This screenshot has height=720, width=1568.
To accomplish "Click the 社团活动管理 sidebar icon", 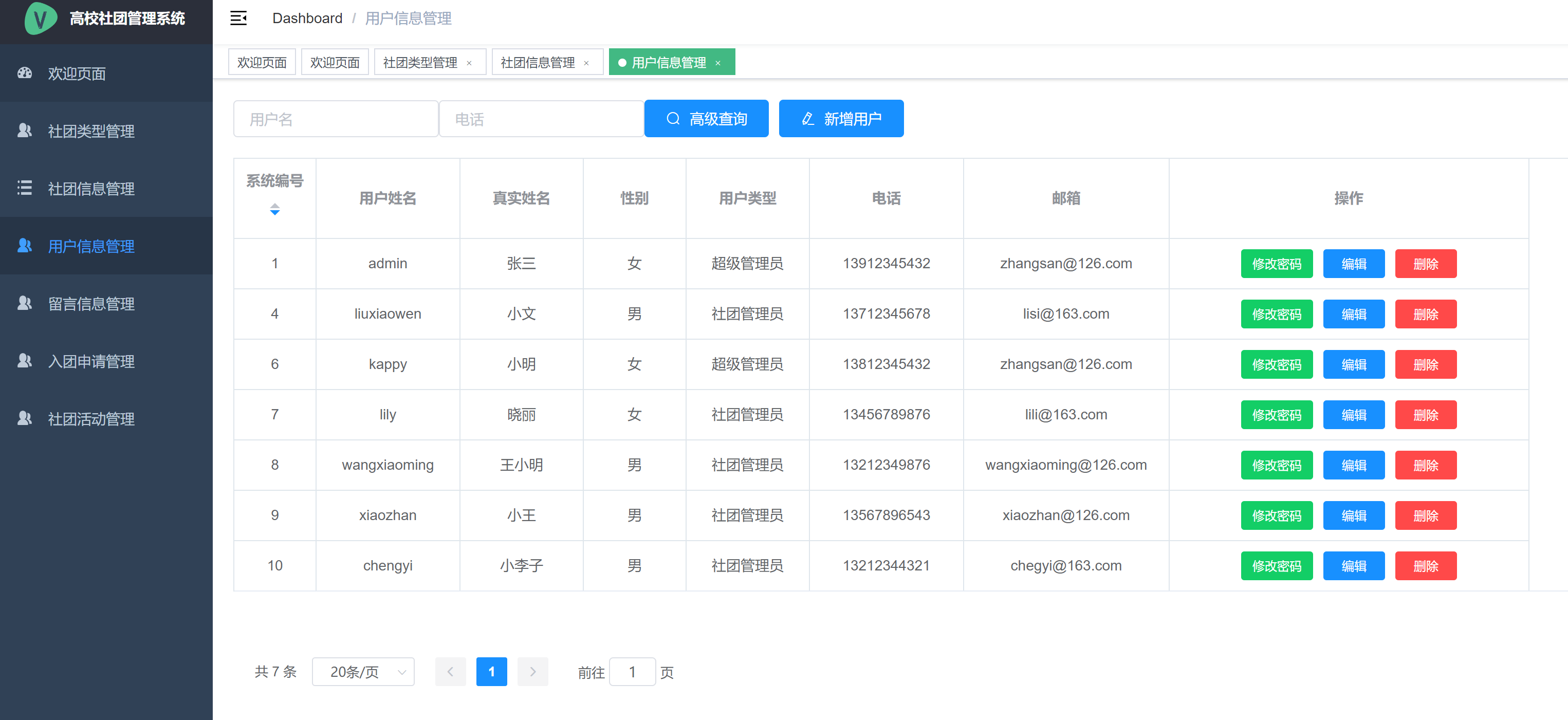I will (x=24, y=419).
